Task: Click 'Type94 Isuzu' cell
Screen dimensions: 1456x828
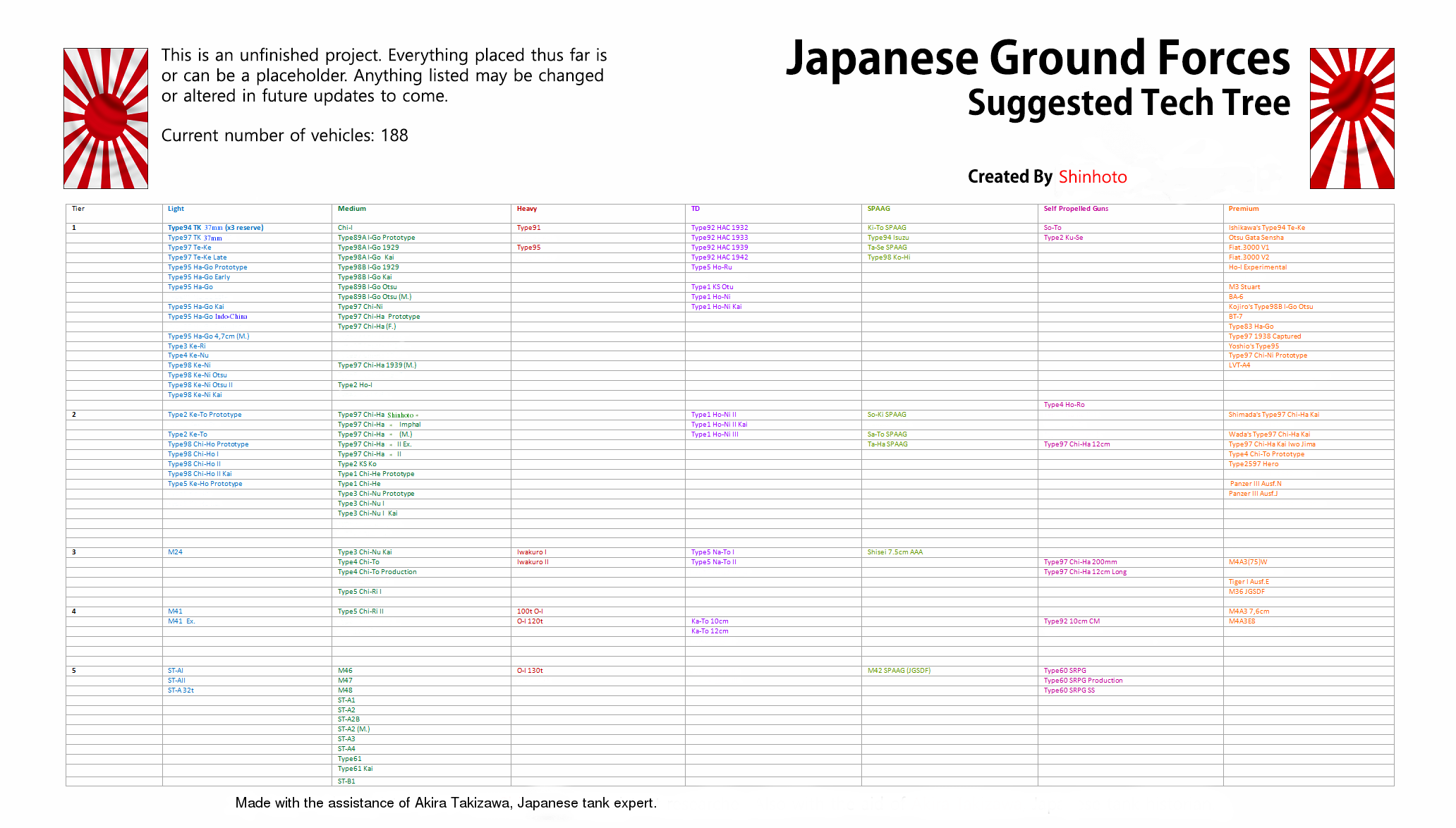Action: 888,238
